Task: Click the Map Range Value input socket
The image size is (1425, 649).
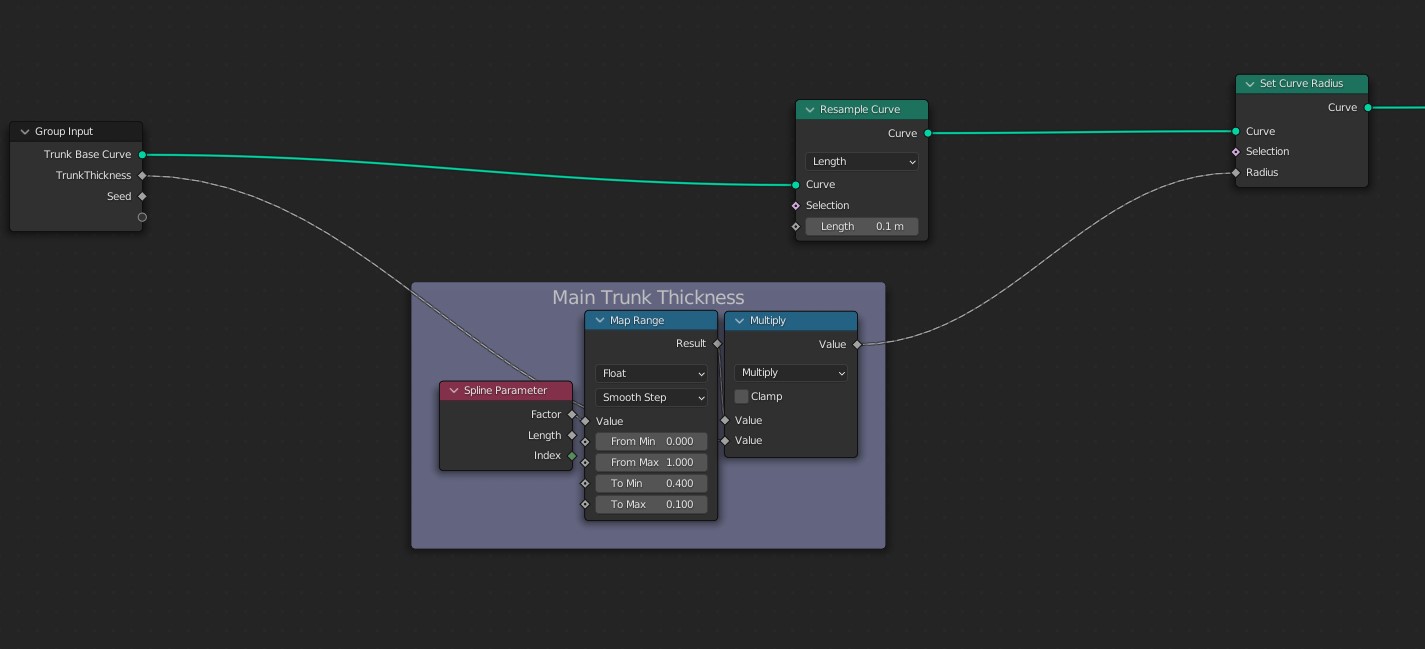Action: 585,421
